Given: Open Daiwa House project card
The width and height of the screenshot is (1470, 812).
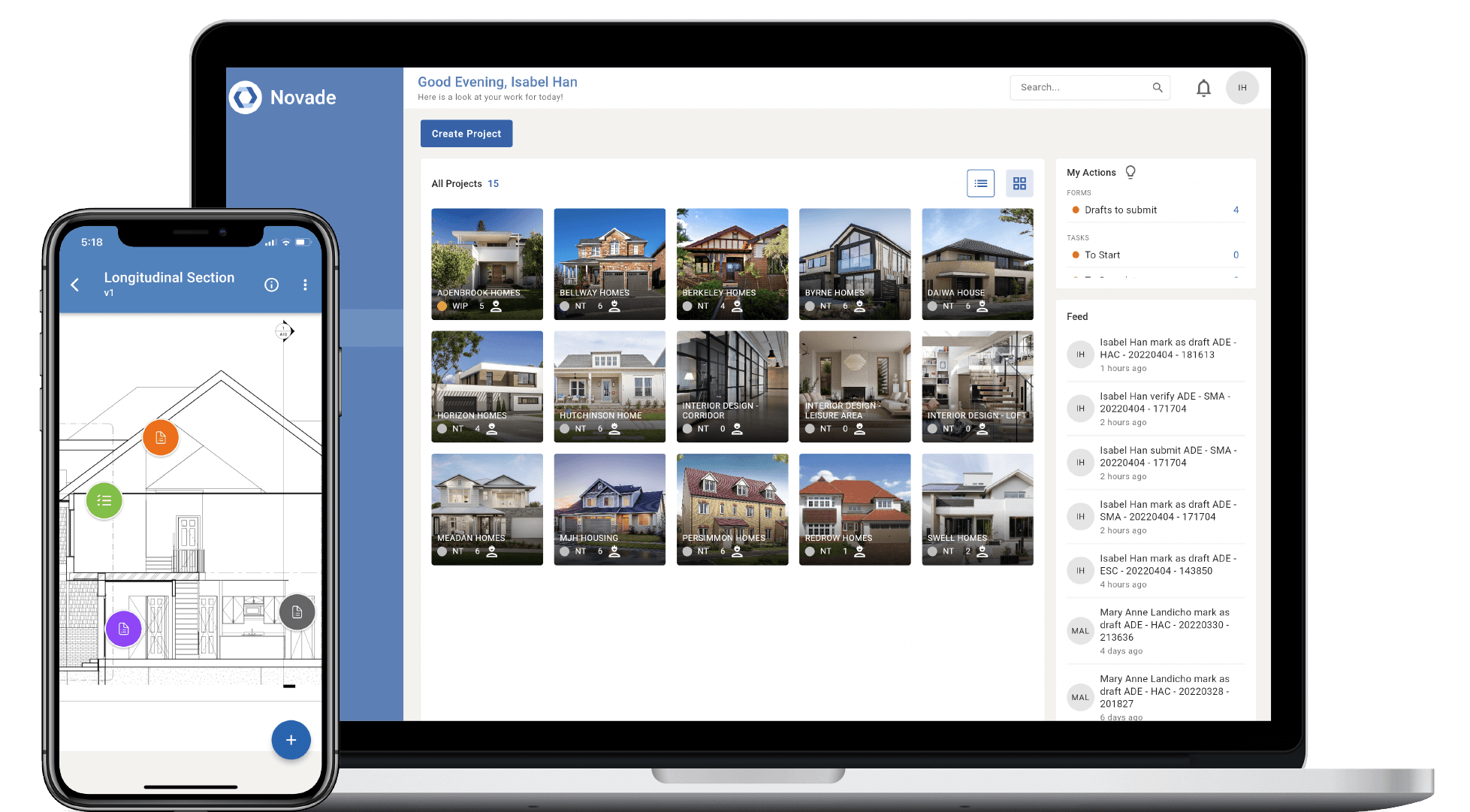Looking at the screenshot, I should (977, 264).
